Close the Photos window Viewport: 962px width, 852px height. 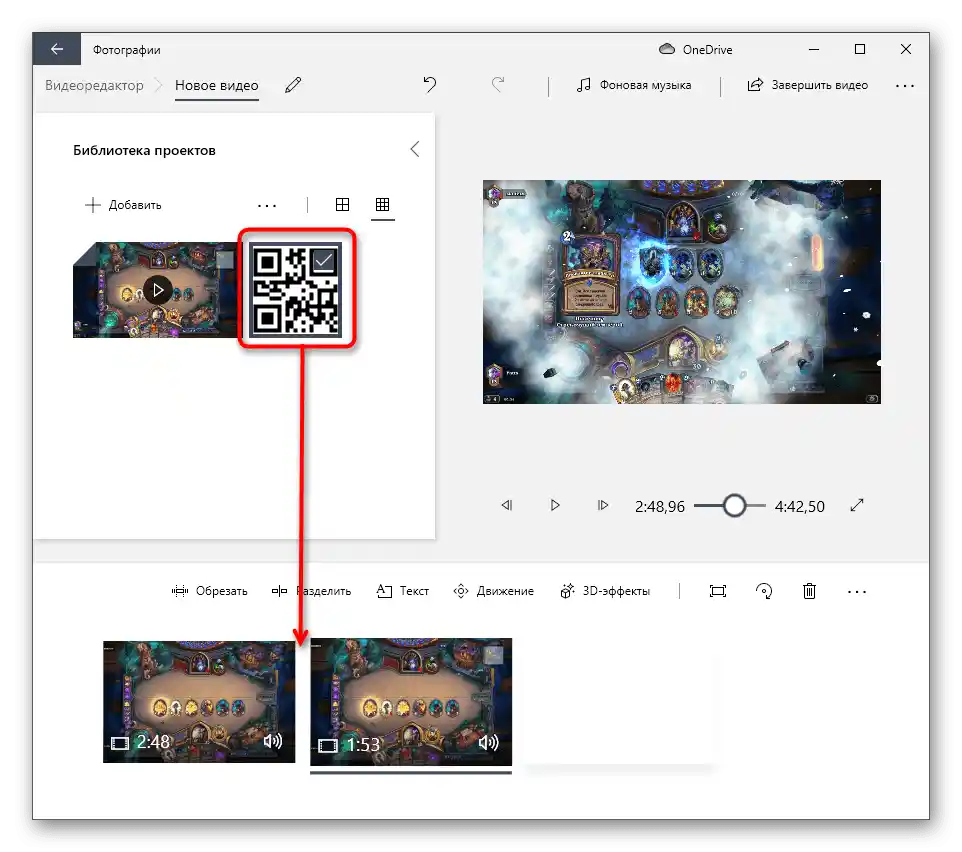coord(906,49)
